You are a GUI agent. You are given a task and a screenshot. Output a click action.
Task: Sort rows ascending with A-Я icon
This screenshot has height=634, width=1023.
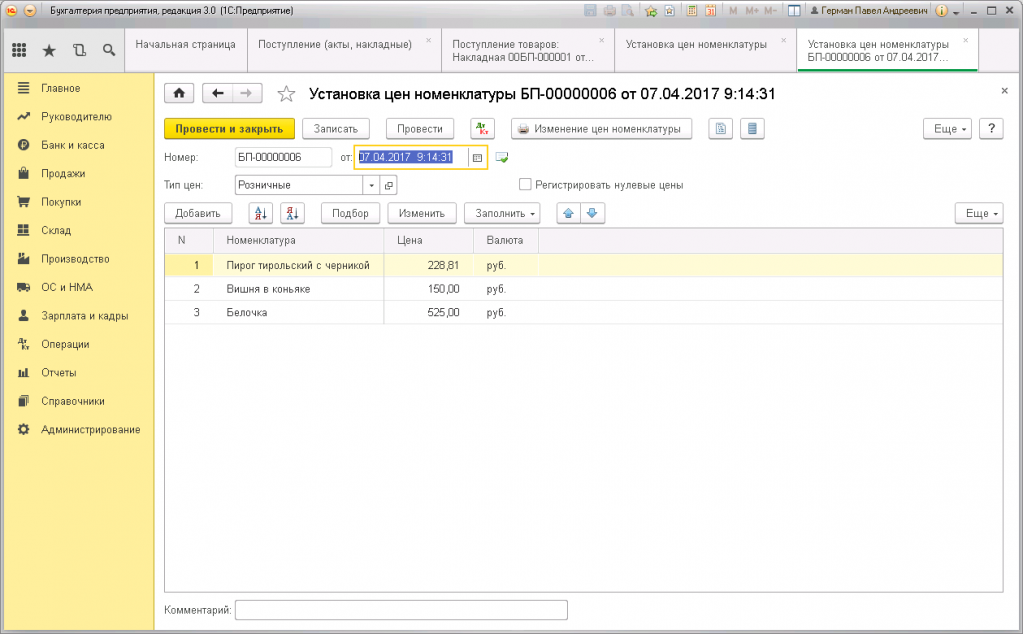point(260,213)
